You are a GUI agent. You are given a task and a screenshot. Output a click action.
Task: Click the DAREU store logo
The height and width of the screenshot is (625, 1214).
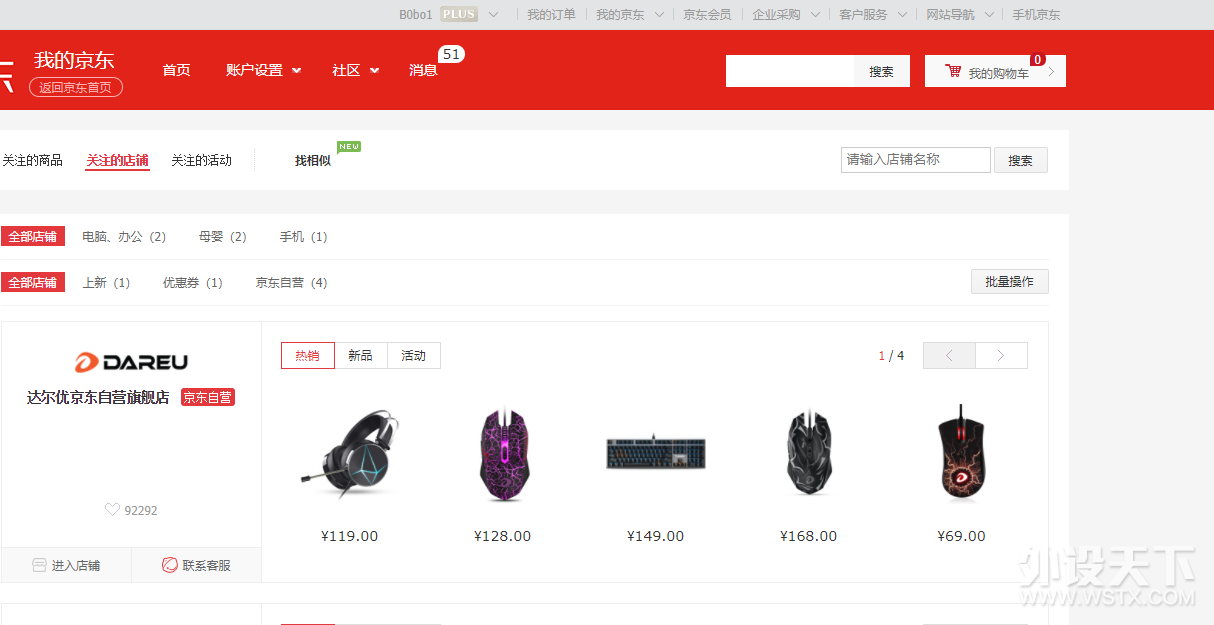pyautogui.click(x=131, y=362)
